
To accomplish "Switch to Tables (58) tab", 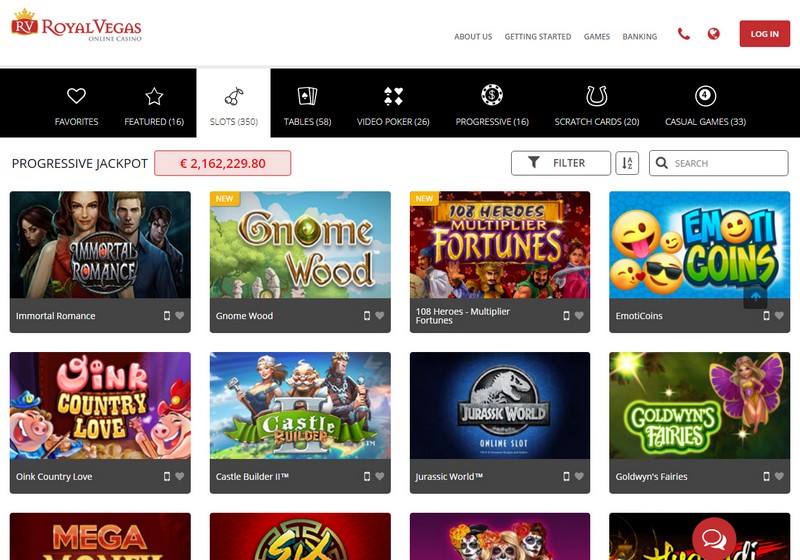I will 308,106.
